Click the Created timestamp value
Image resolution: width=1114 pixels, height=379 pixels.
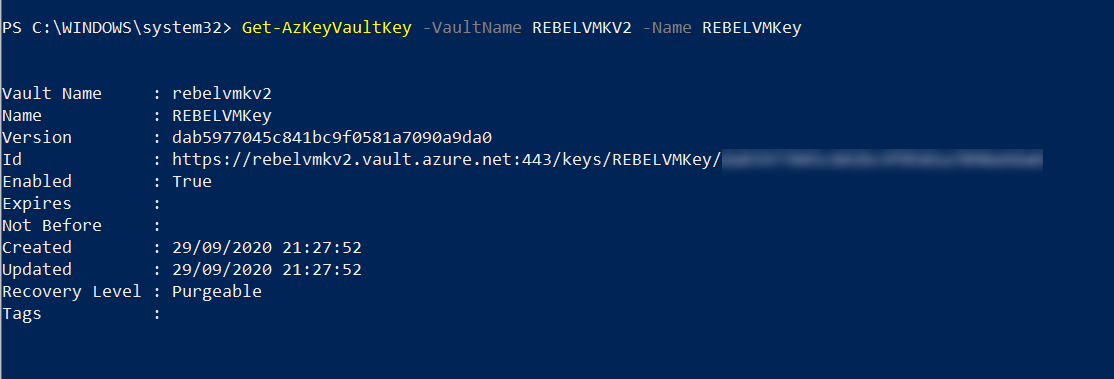[267, 247]
